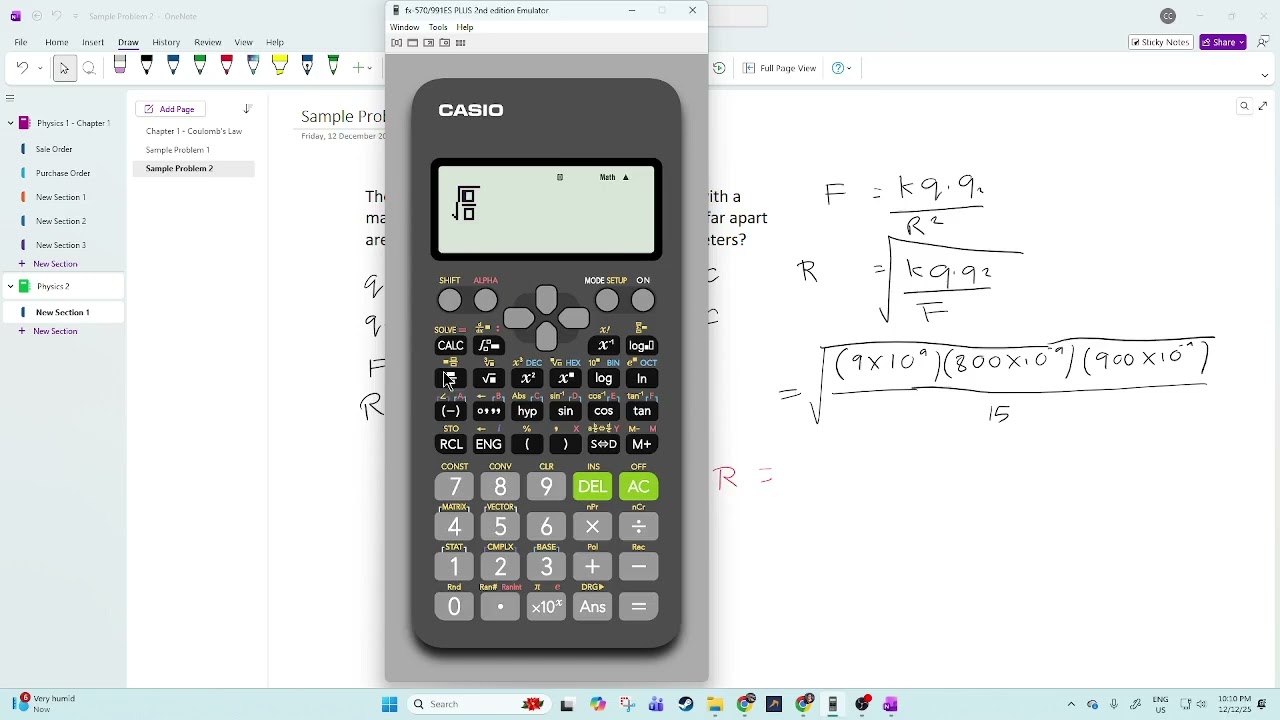
Task: Tap the calculator x-squared key
Action: click(x=527, y=379)
